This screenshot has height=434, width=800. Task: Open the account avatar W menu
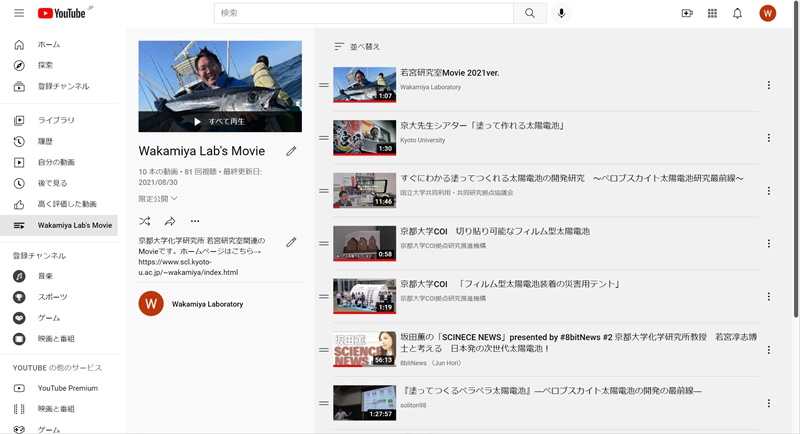pyautogui.click(x=767, y=13)
